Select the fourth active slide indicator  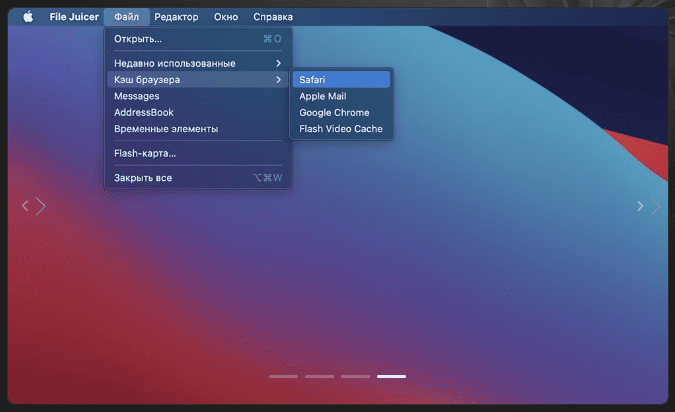[391, 376]
